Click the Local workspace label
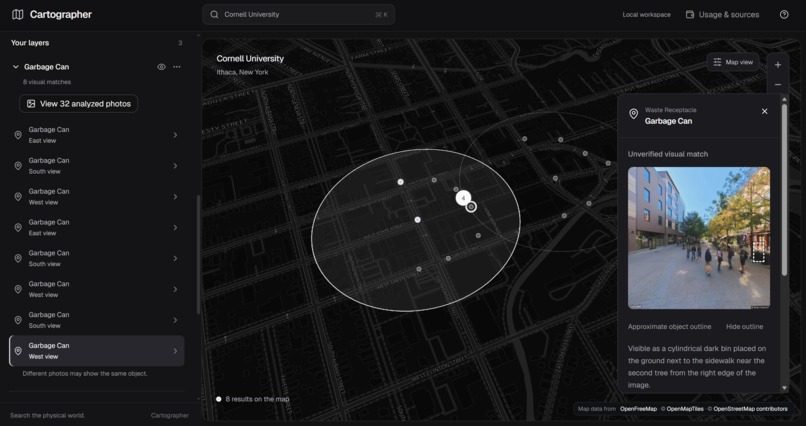Screen dimensions: 806x426 646,14
